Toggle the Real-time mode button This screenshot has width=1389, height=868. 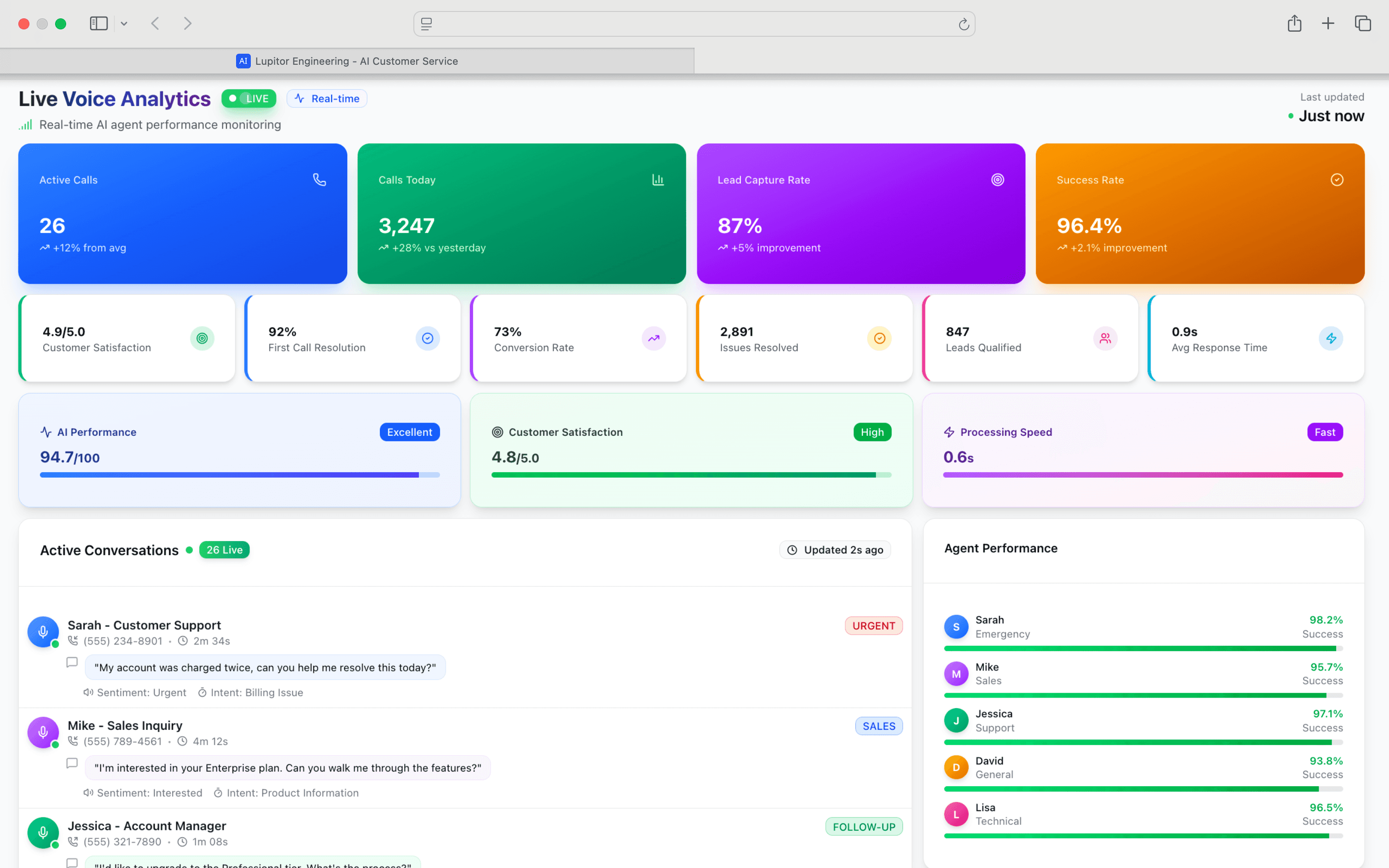(327, 98)
